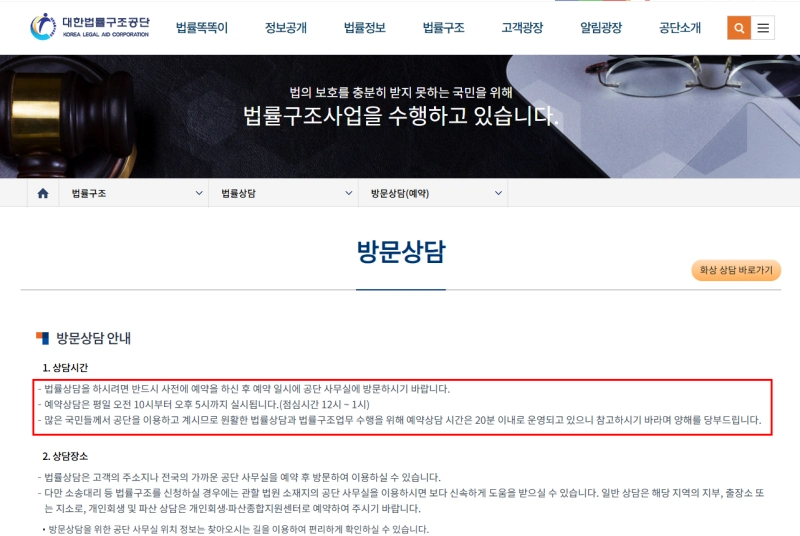Select 법률구조 in the top navigation bar

pos(443,28)
